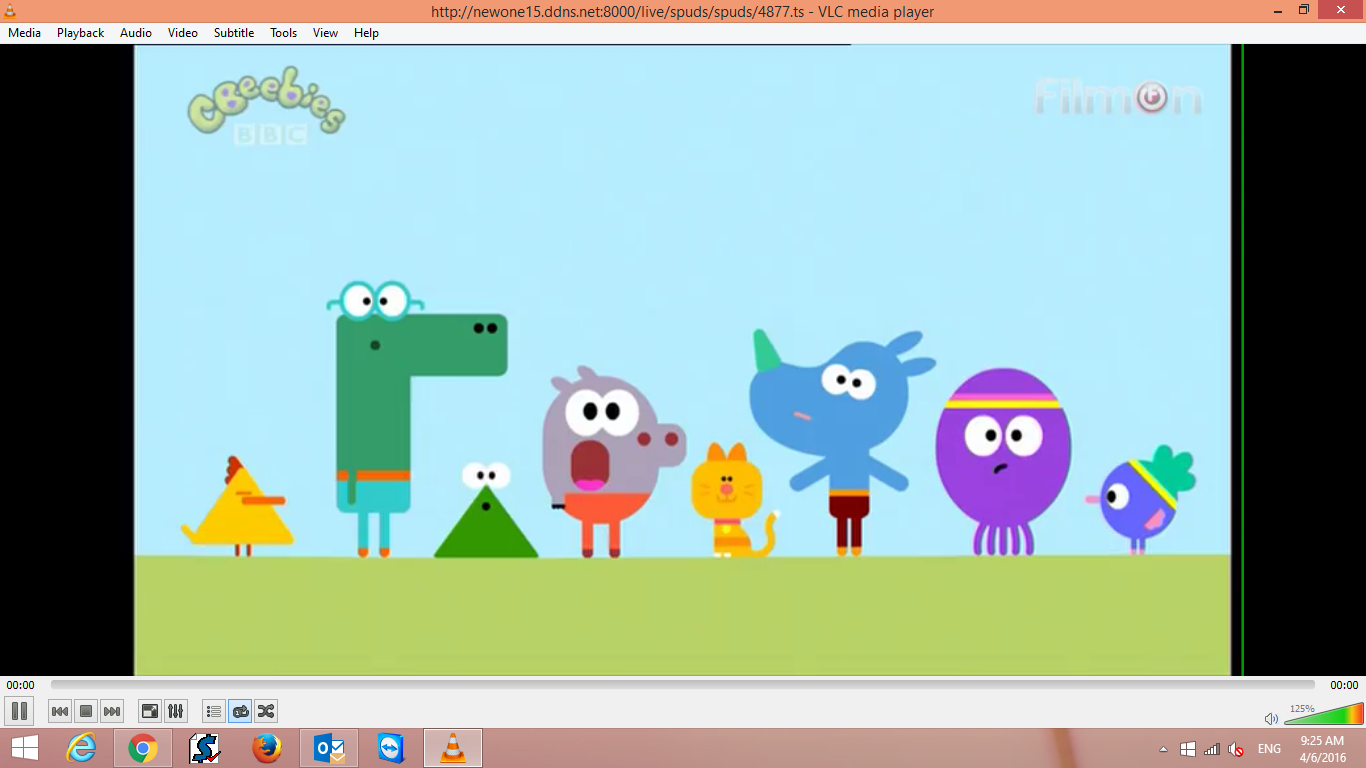Toggle fullscreen video mode
This screenshot has height=768, width=1366.
(x=150, y=711)
